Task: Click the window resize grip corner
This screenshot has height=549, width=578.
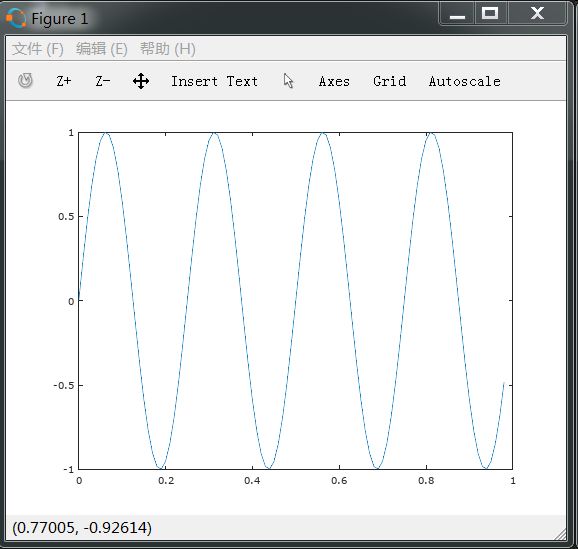Action: pos(560,534)
